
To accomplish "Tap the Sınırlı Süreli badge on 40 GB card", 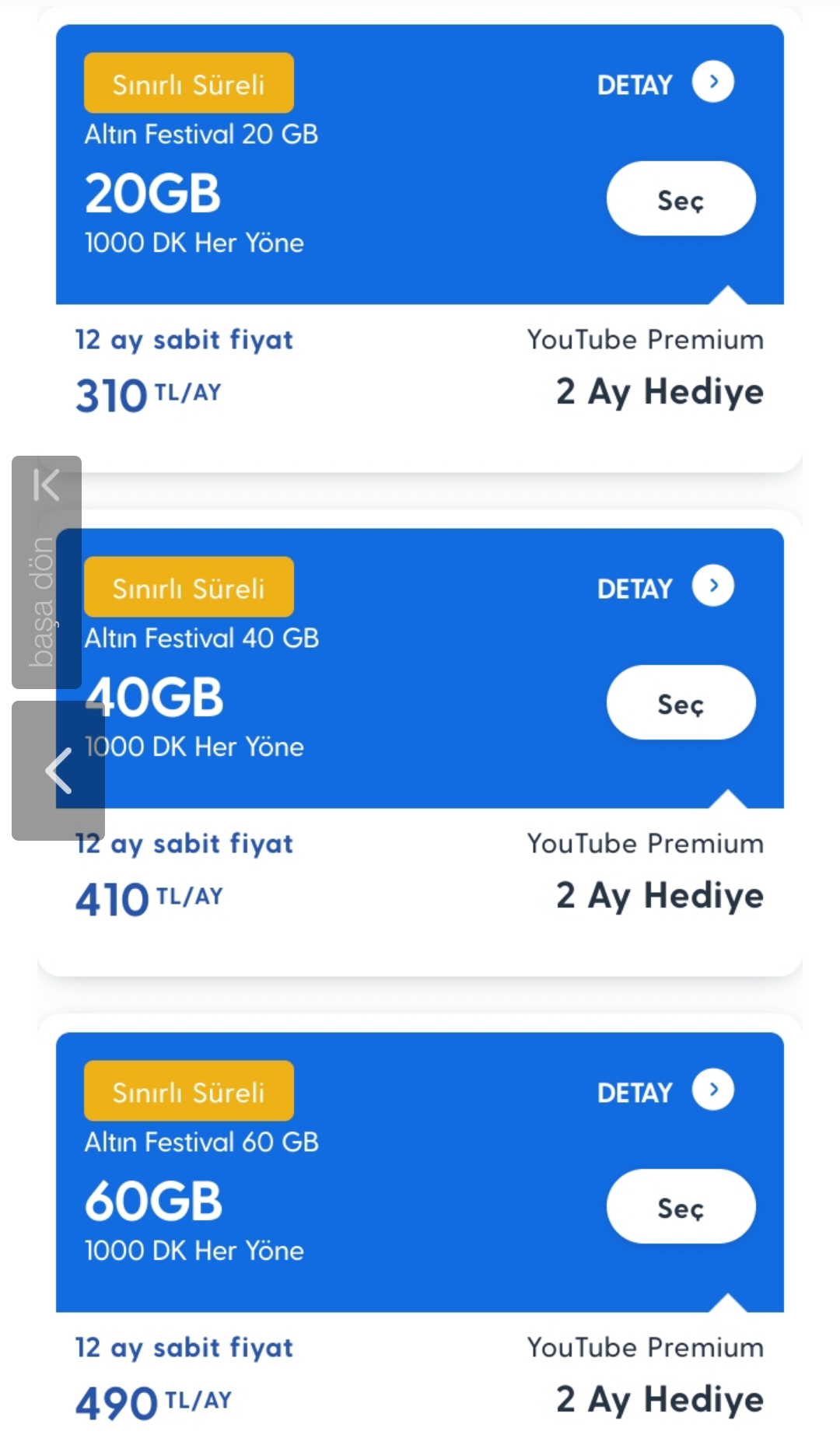I will pyautogui.click(x=189, y=587).
